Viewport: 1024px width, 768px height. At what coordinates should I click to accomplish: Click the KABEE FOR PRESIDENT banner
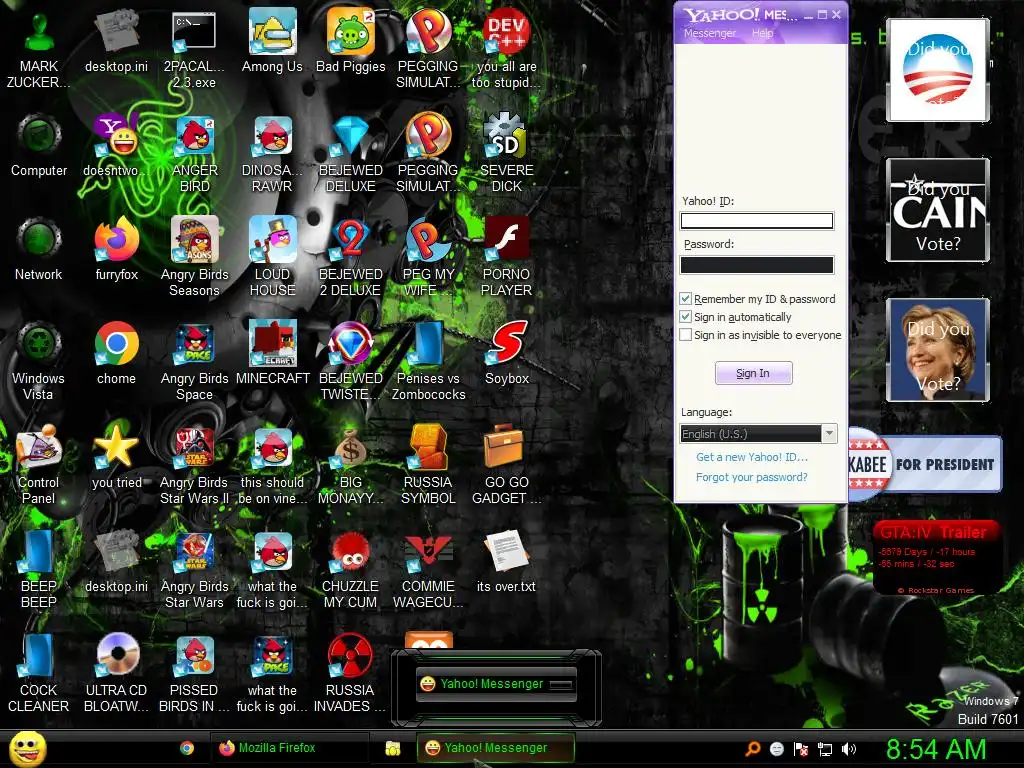[925, 464]
